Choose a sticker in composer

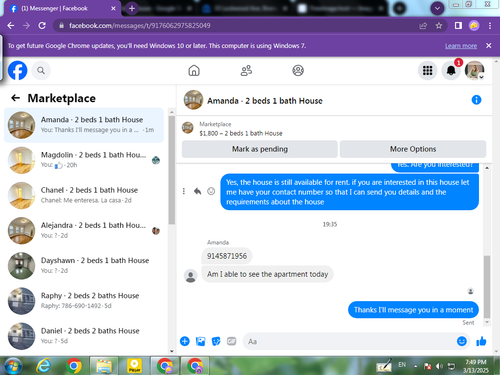216,341
